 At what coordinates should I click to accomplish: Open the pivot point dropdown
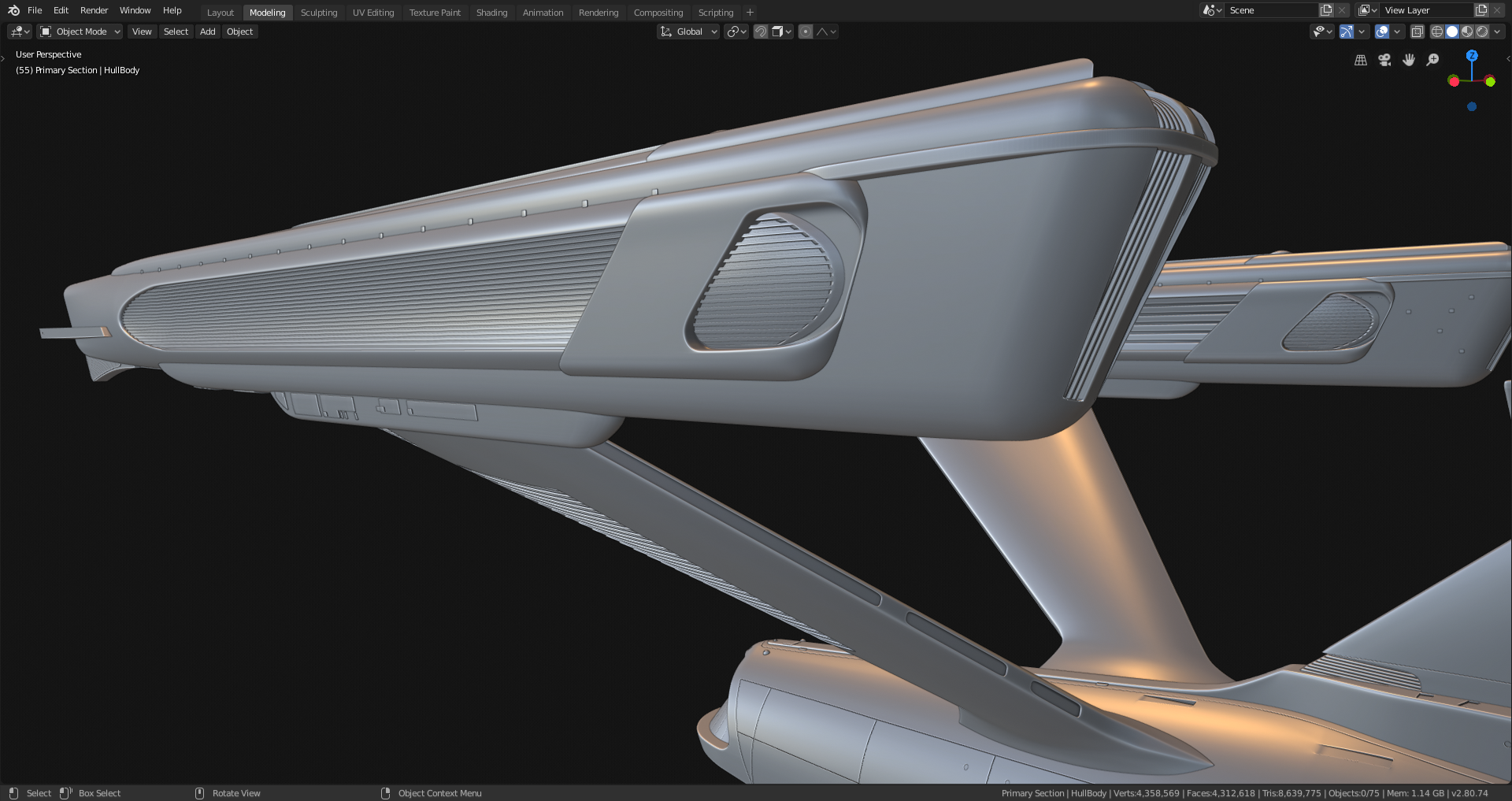coord(736,32)
